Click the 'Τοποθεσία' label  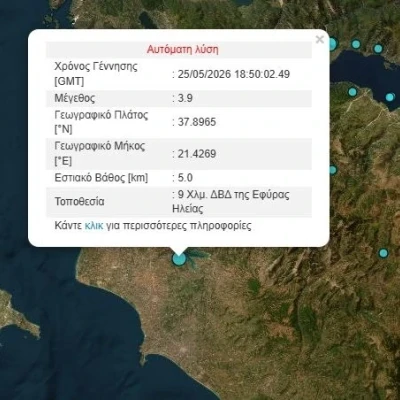pos(79,201)
